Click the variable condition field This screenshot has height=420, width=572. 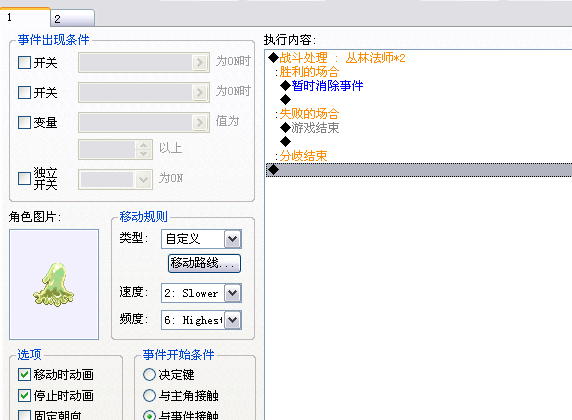pyautogui.click(x=144, y=122)
